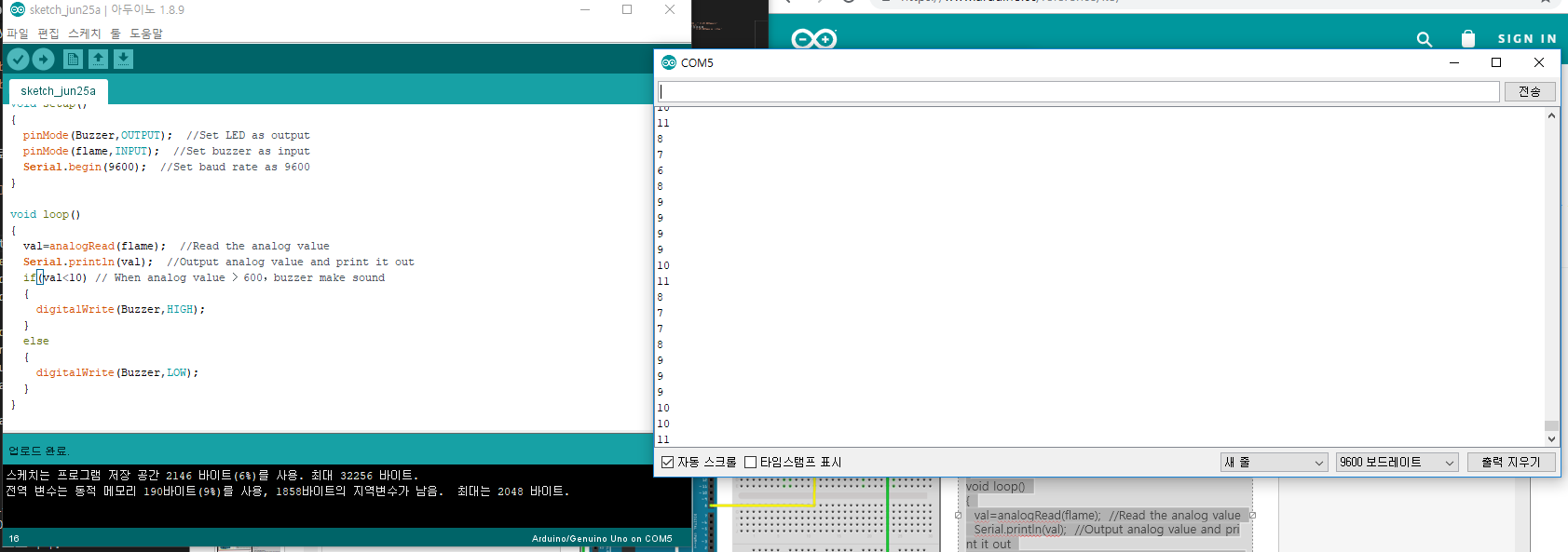Viewport: 1568px width, 552px height.
Task: Click the Open sketch up-arrow icon
Action: click(x=98, y=60)
